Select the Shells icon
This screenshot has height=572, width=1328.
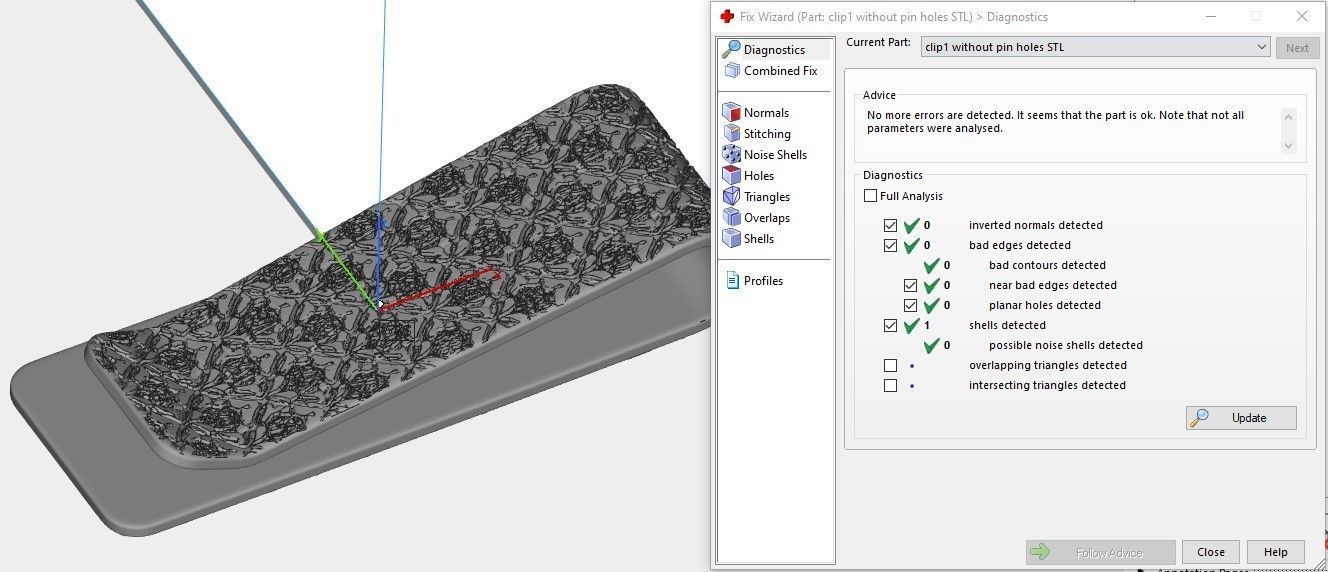point(731,238)
